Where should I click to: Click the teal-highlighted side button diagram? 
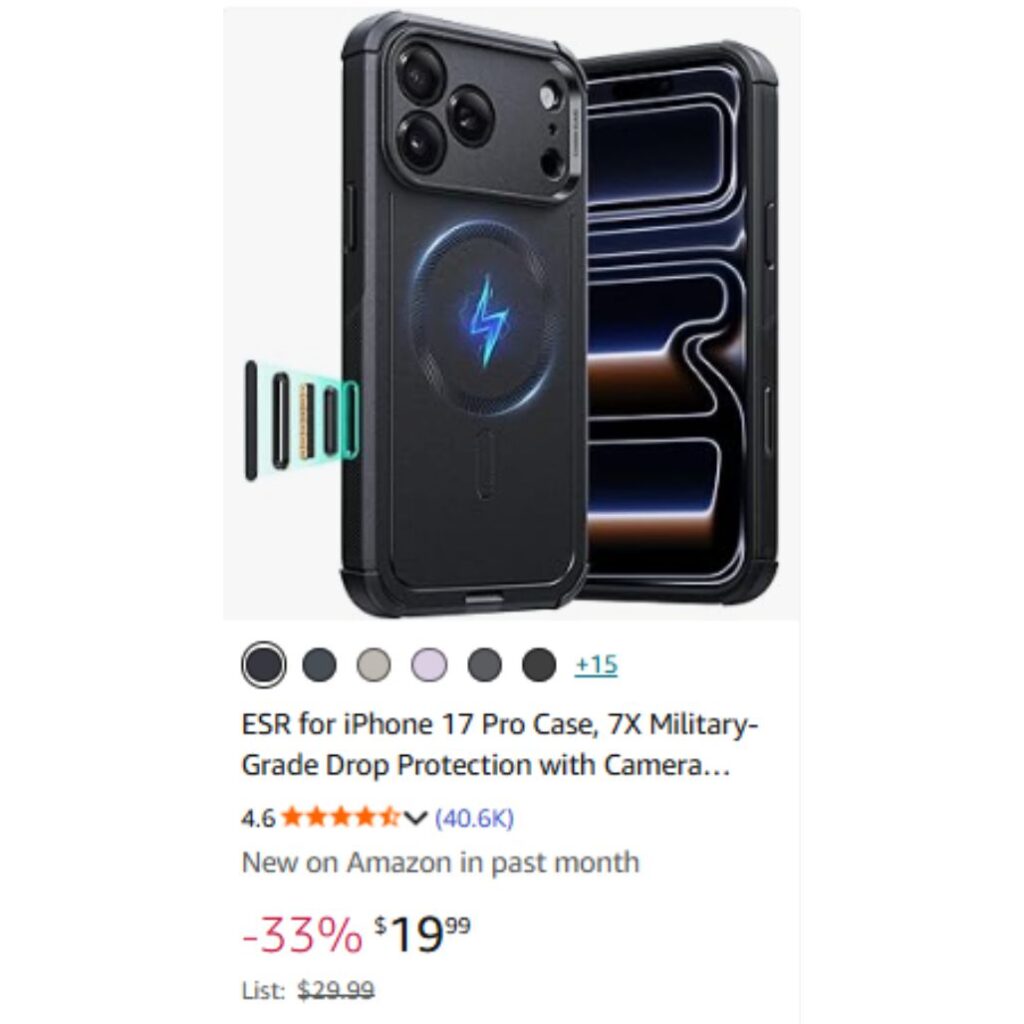click(302, 421)
